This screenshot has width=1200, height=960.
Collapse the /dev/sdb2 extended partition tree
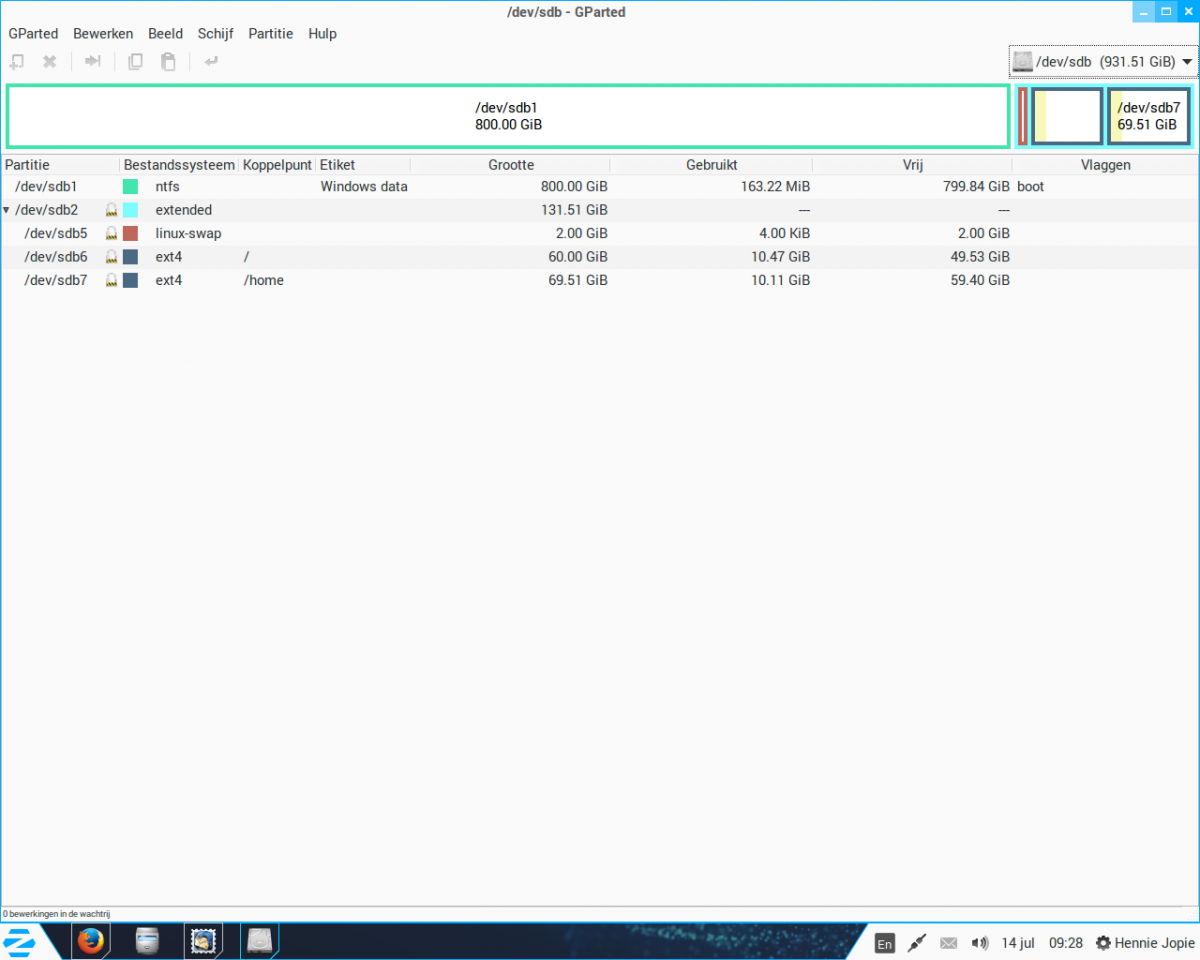[6, 210]
